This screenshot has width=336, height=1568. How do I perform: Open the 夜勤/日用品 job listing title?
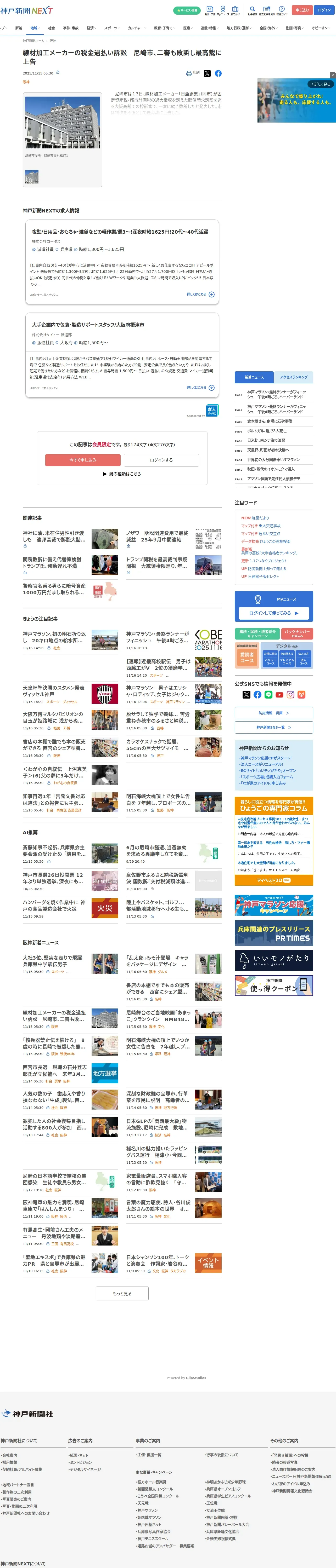[120, 232]
